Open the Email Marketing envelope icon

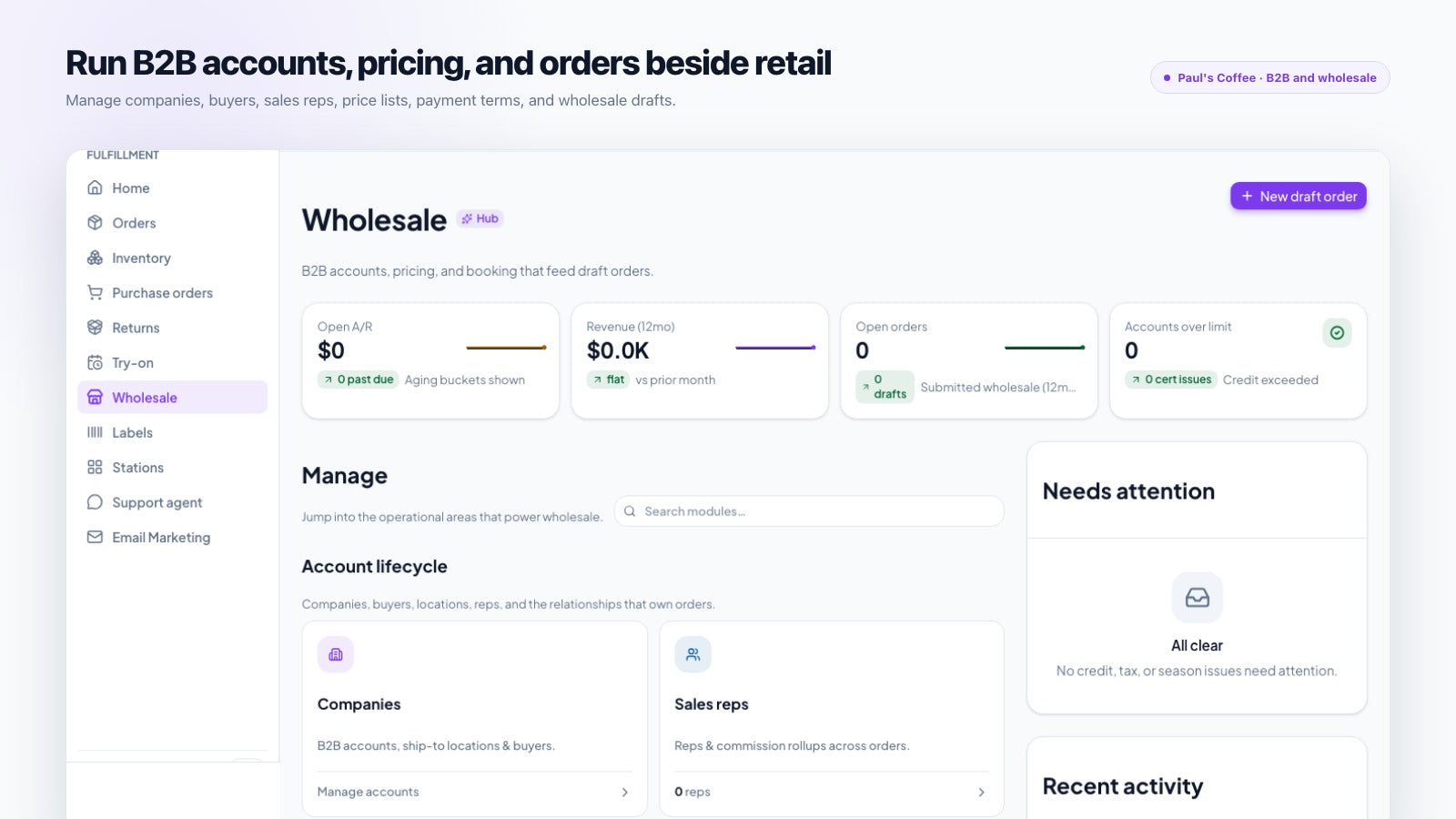click(x=95, y=537)
